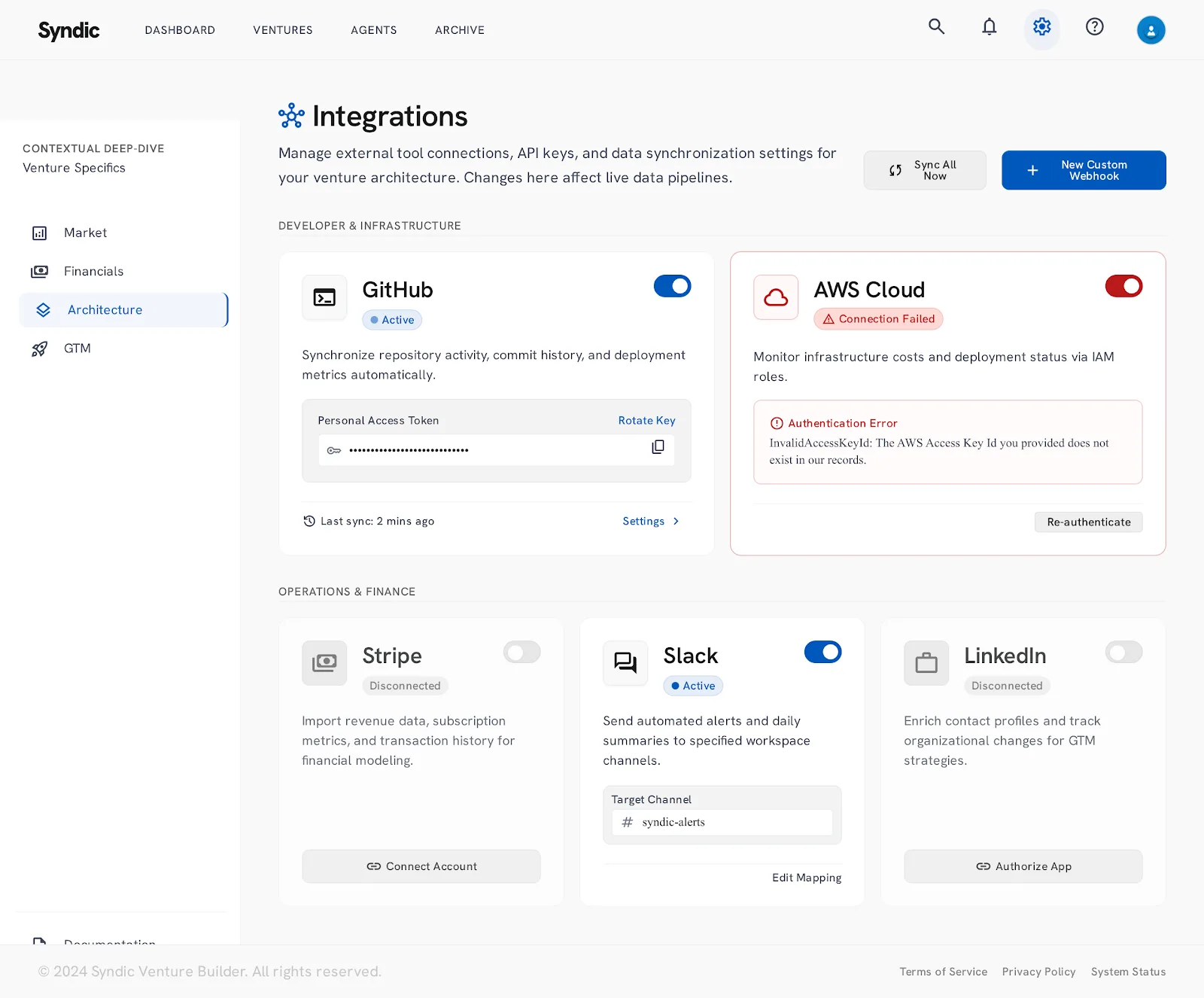The height and width of the screenshot is (998, 1204).
Task: Switch off the Slack integration toggle
Action: (823, 652)
